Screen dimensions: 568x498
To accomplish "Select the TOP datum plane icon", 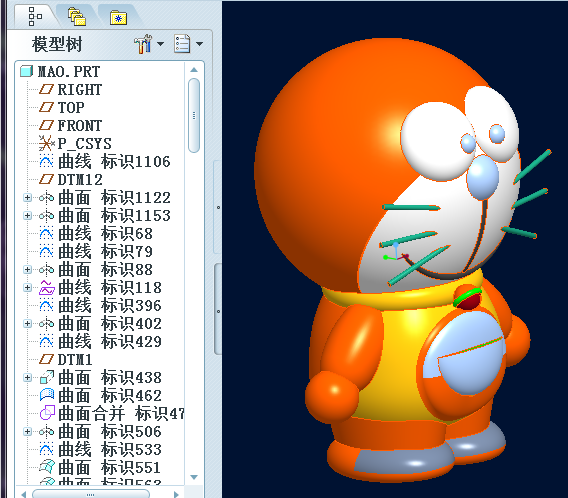I will pyautogui.click(x=46, y=107).
